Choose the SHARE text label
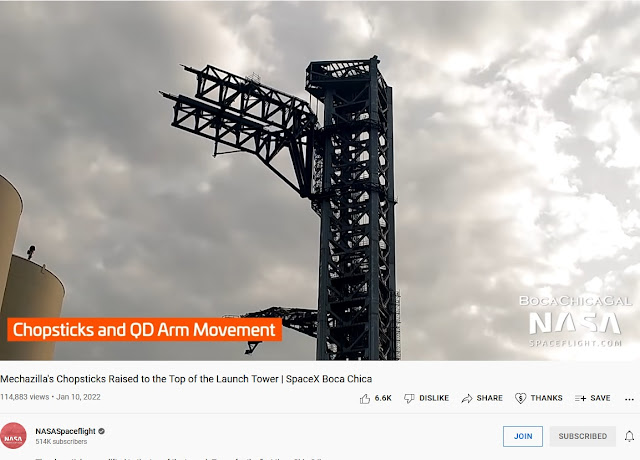 (489, 398)
